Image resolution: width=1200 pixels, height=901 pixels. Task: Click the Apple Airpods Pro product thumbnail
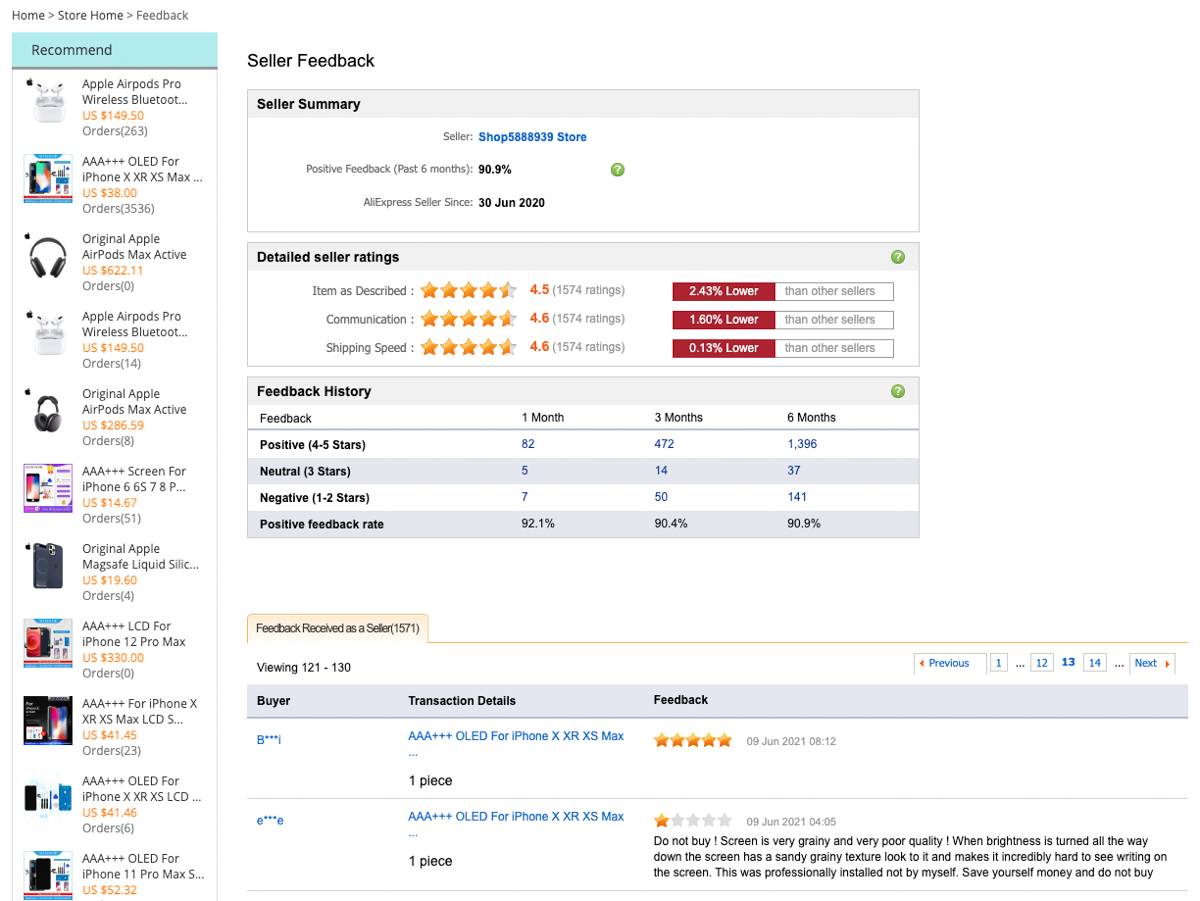[x=45, y=99]
